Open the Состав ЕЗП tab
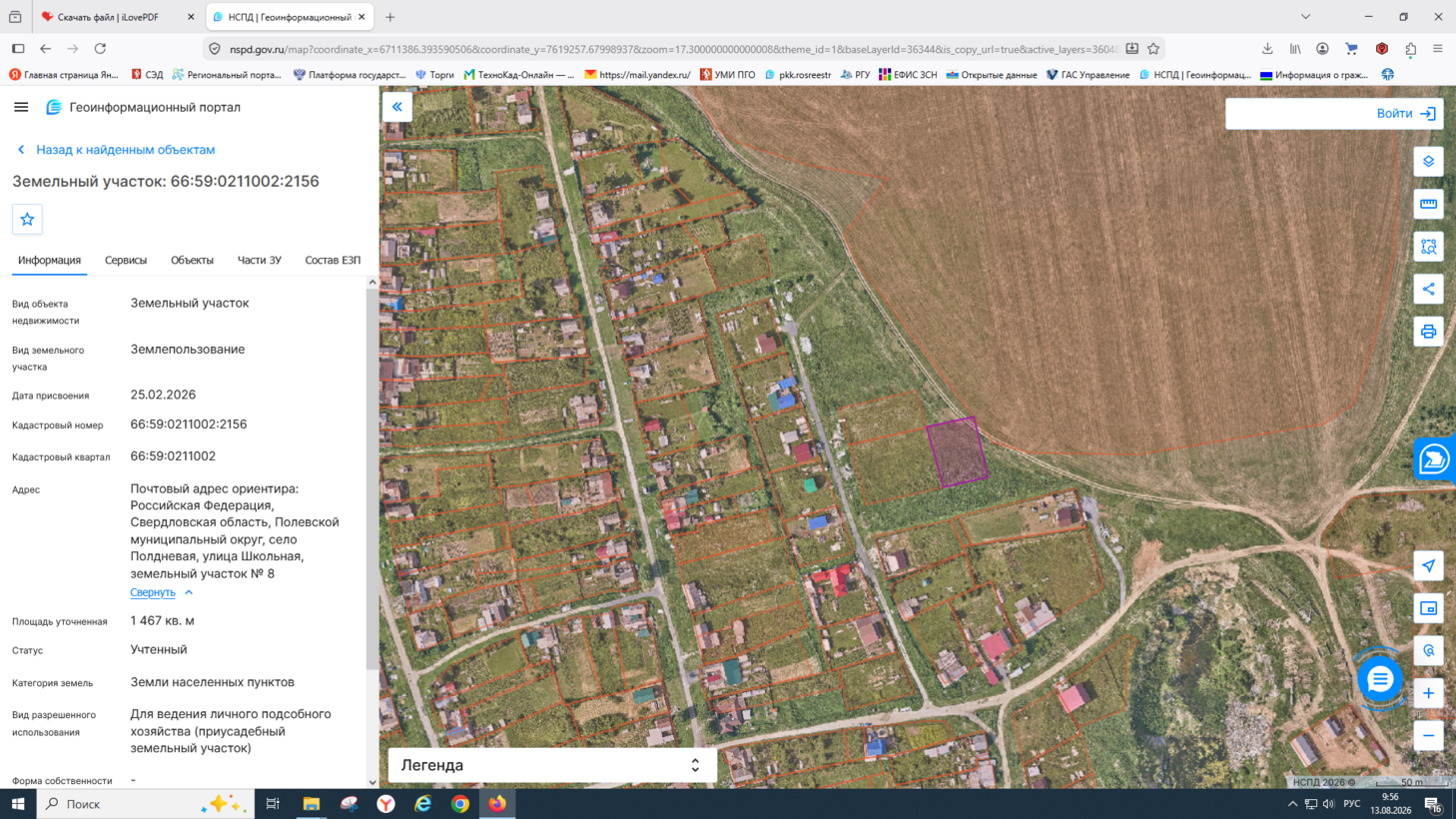 333,260
